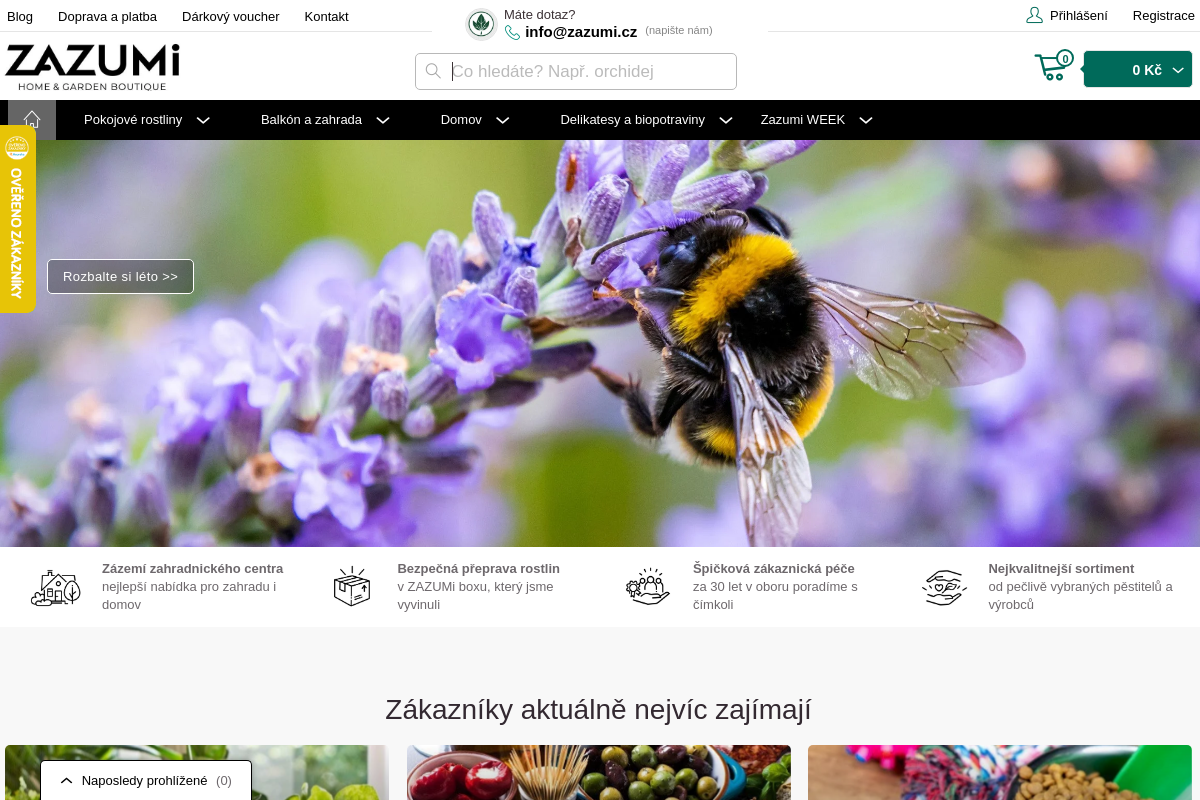Click the garden center house icon
The image size is (1200, 800).
pos(56,588)
